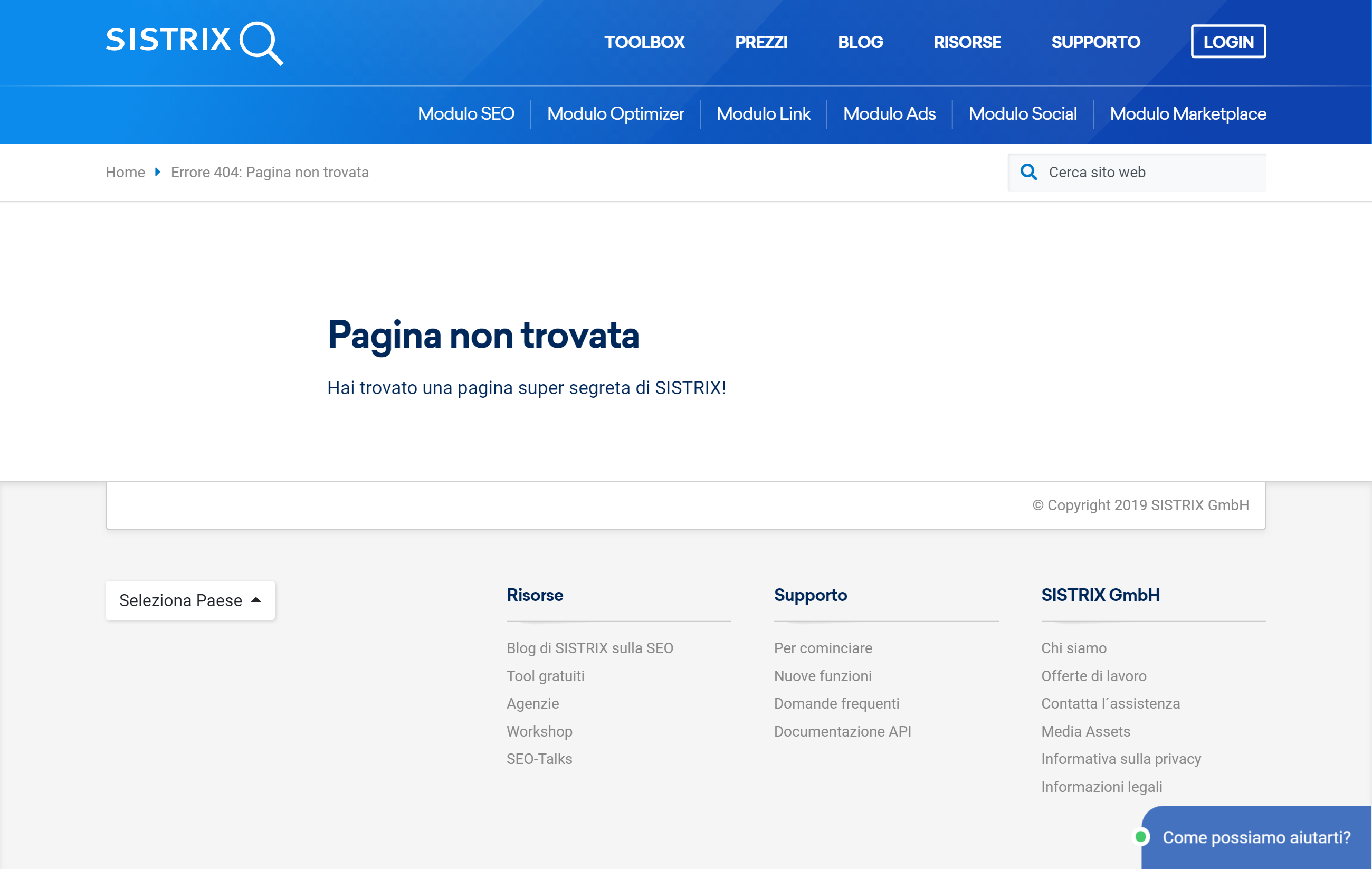1372x869 pixels.
Task: Click the LOGIN button
Action: coord(1228,41)
